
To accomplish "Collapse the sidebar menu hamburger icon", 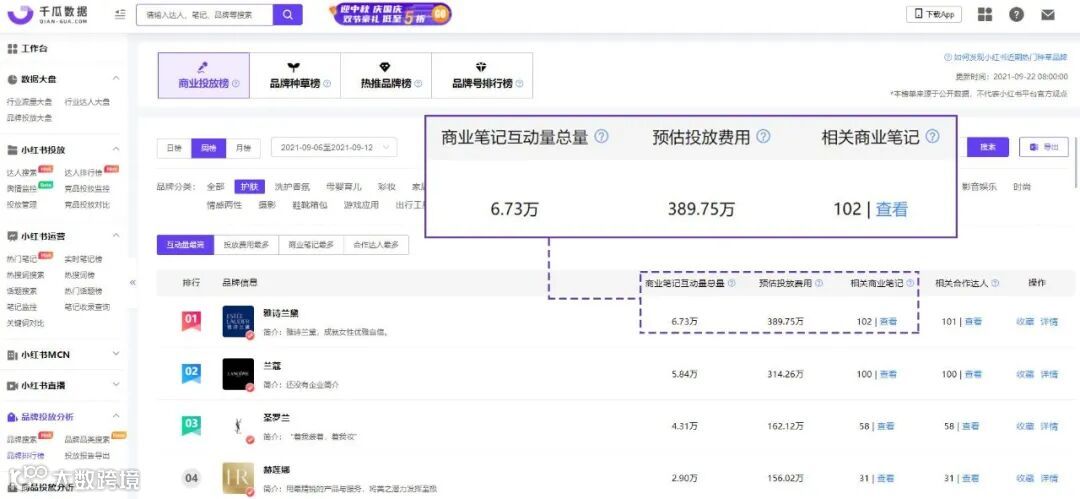I will pyautogui.click(x=120, y=14).
